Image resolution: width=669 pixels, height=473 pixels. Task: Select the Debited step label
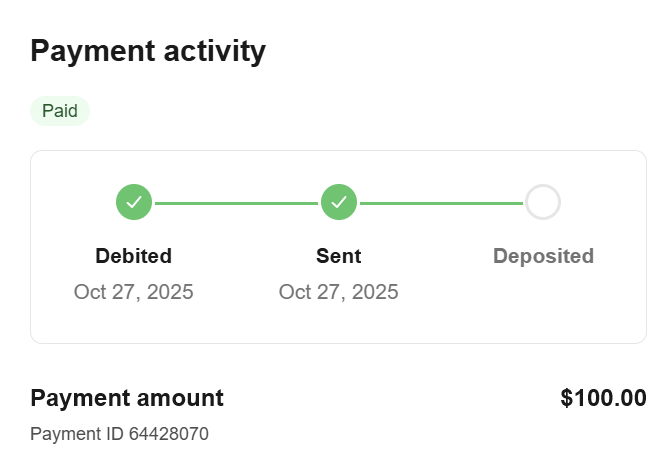point(134,256)
